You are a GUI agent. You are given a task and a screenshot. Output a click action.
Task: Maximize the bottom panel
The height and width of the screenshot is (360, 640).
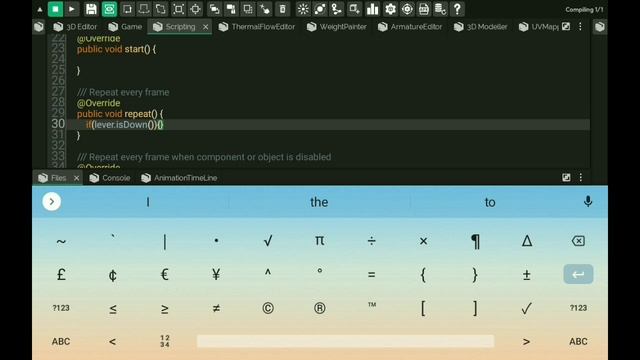566,177
